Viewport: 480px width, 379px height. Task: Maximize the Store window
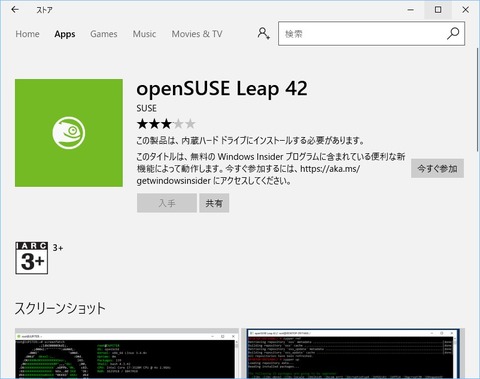pyautogui.click(x=438, y=10)
